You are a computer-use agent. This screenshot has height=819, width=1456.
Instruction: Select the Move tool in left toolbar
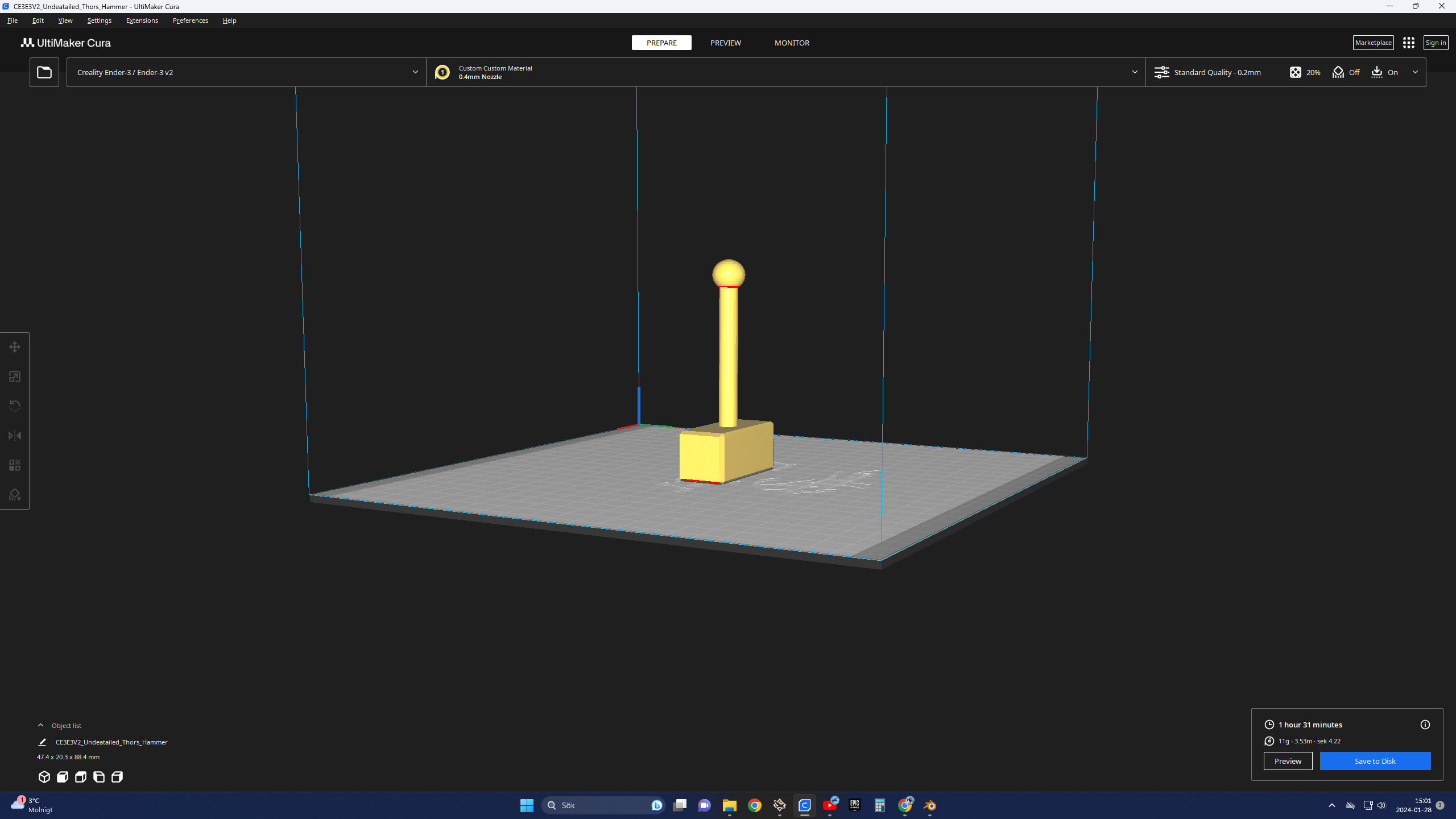(15, 347)
